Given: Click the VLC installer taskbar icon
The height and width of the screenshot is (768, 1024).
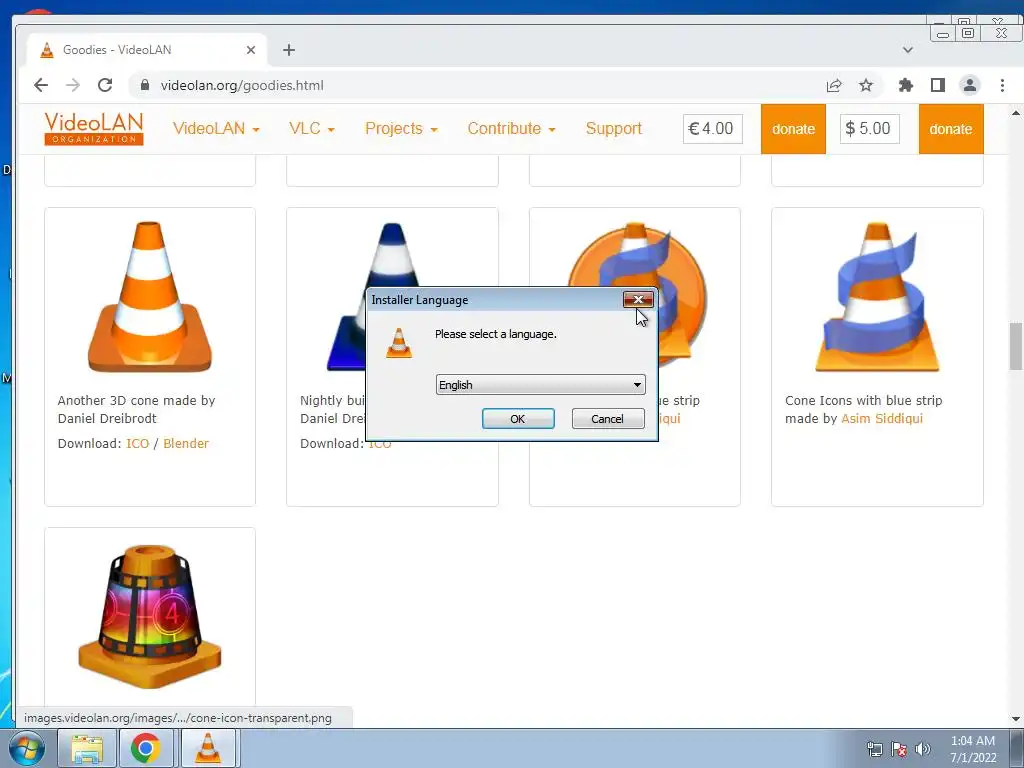Looking at the screenshot, I should coord(208,748).
